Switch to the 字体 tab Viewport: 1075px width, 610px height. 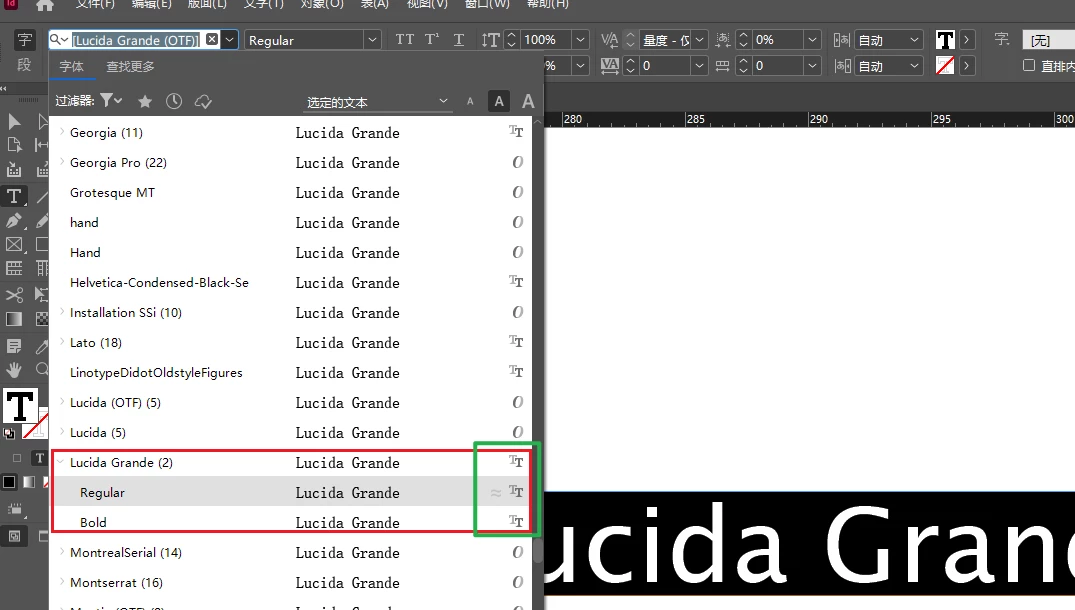[71, 66]
